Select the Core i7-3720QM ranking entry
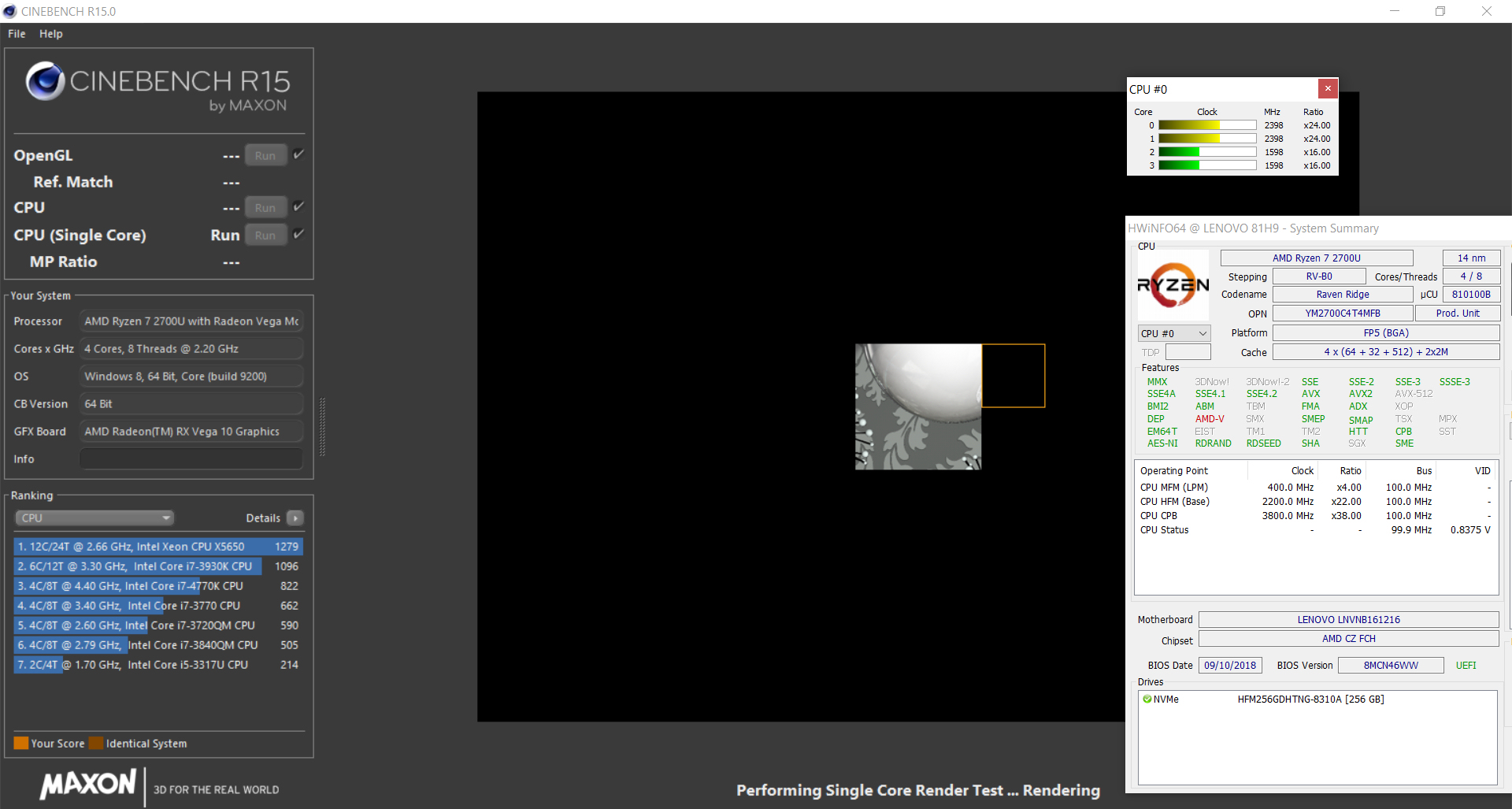 [158, 625]
